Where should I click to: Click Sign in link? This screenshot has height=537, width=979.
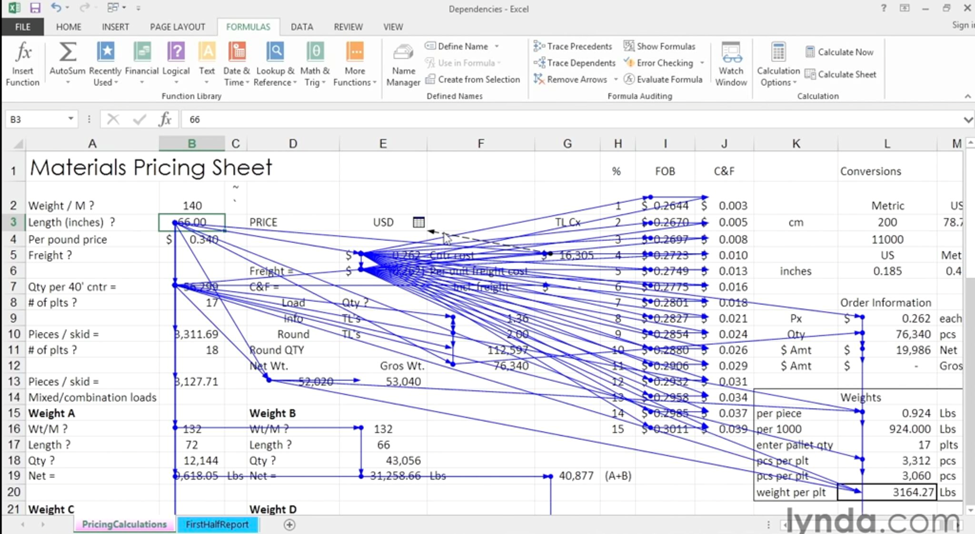tap(963, 26)
